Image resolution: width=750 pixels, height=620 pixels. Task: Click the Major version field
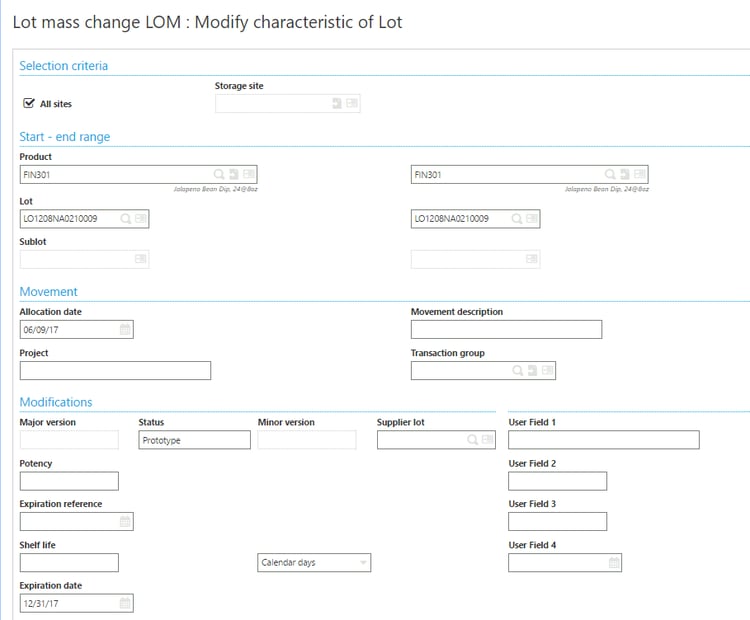pos(69,440)
